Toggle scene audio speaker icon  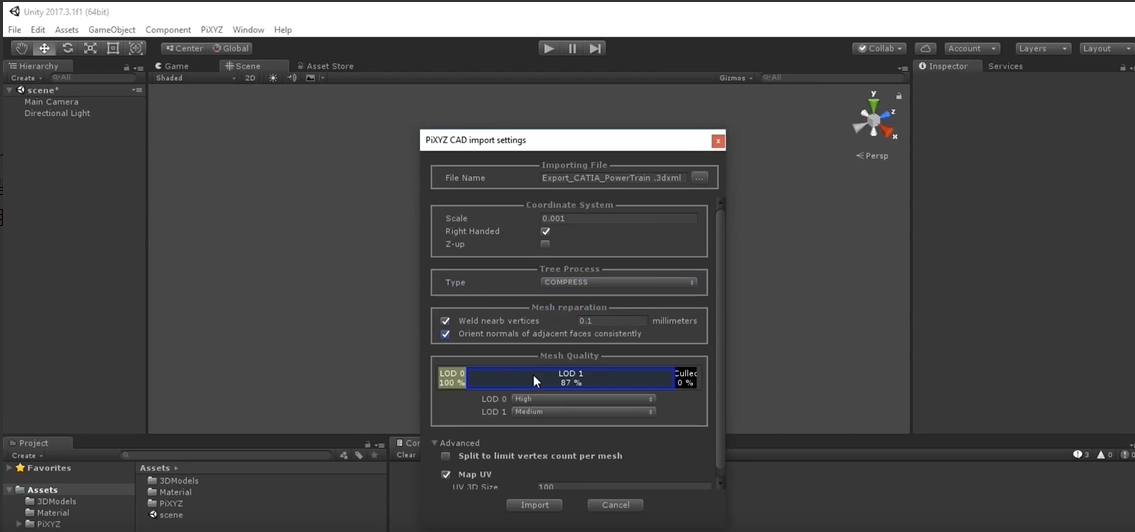click(292, 78)
